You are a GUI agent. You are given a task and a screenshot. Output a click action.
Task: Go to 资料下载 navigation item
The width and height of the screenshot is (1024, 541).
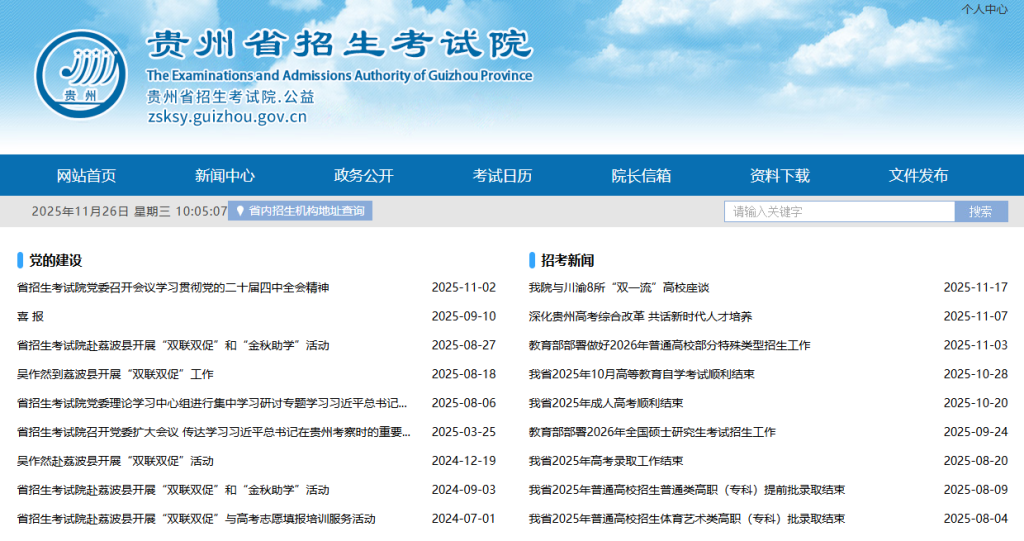(x=780, y=175)
